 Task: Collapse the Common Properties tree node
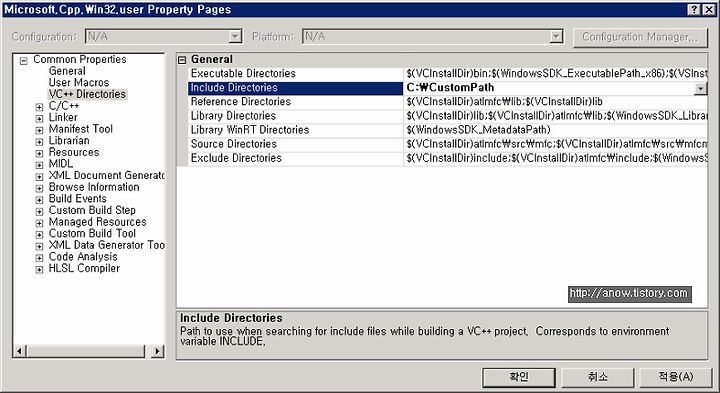pyautogui.click(x=24, y=61)
